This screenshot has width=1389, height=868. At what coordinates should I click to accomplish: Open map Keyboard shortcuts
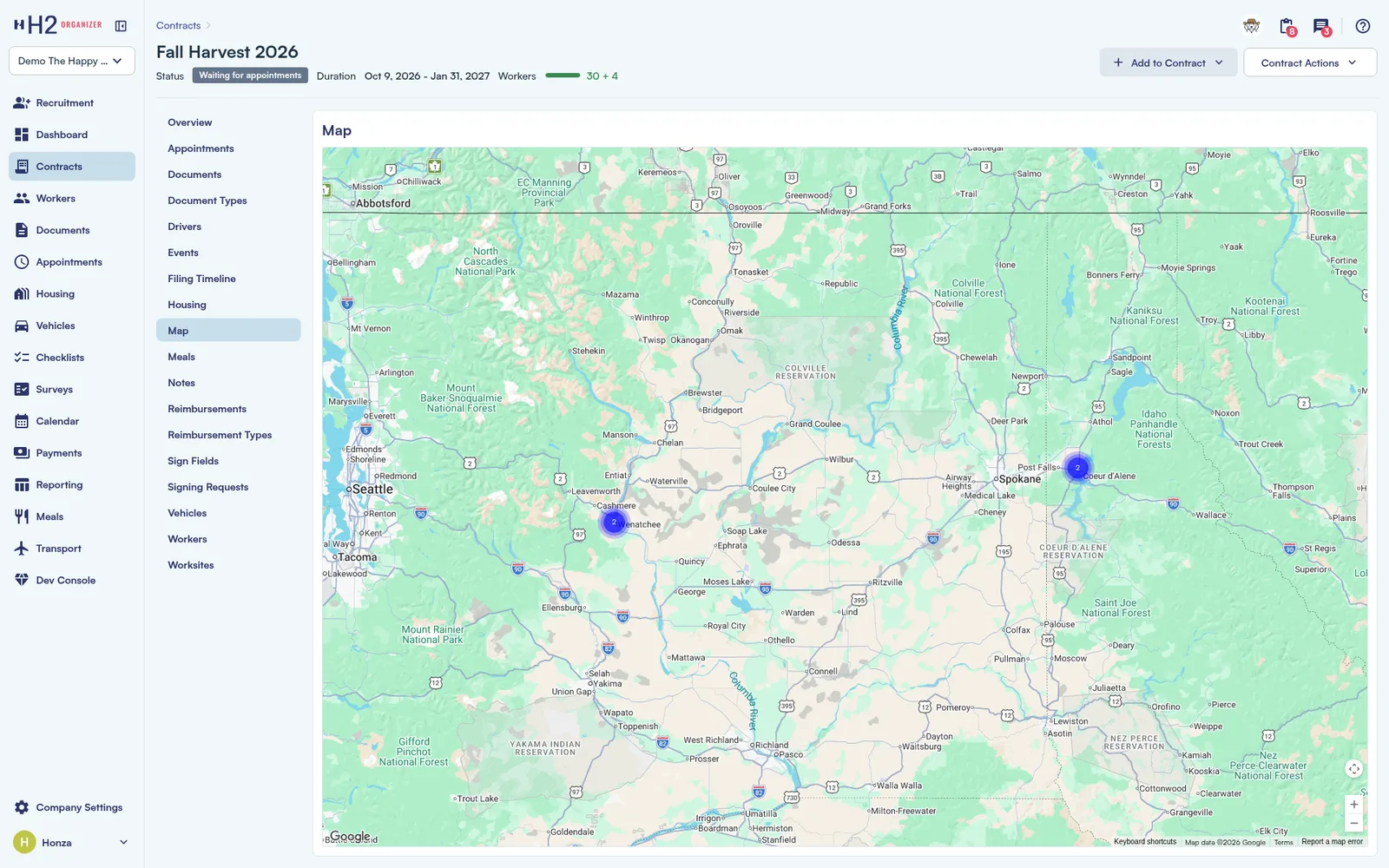(1145, 842)
